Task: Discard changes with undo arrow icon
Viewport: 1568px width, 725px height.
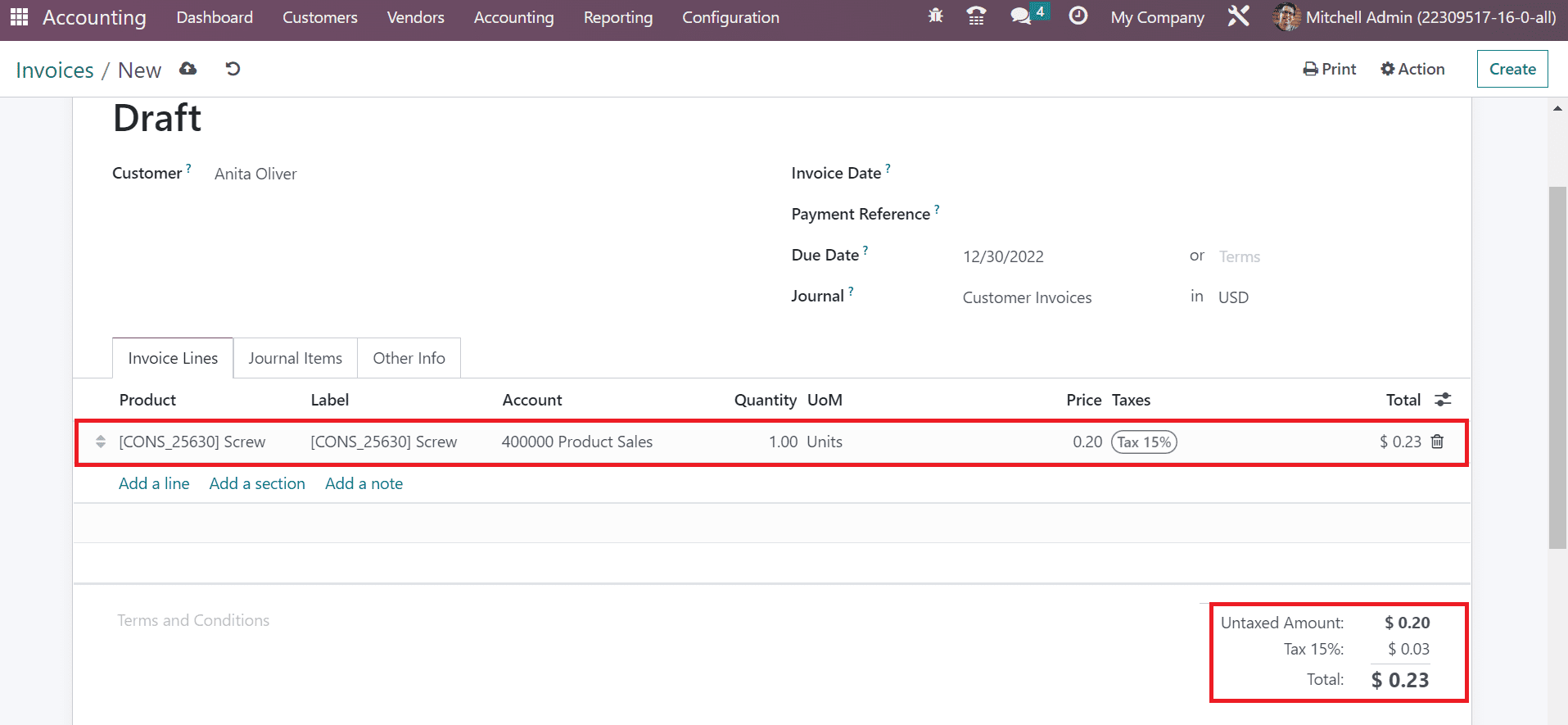Action: [233, 69]
